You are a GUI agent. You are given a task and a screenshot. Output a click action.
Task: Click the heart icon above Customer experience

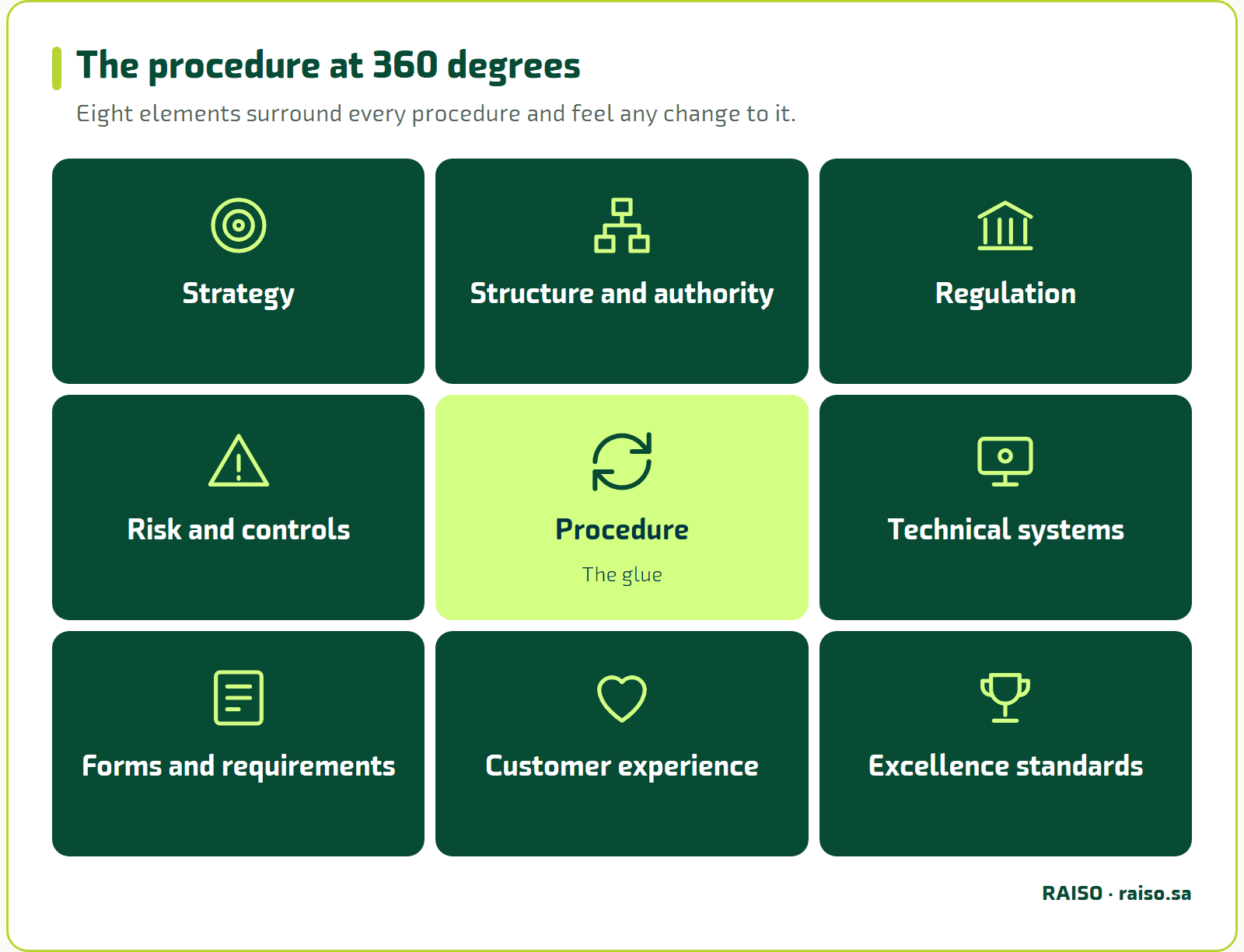tap(622, 699)
